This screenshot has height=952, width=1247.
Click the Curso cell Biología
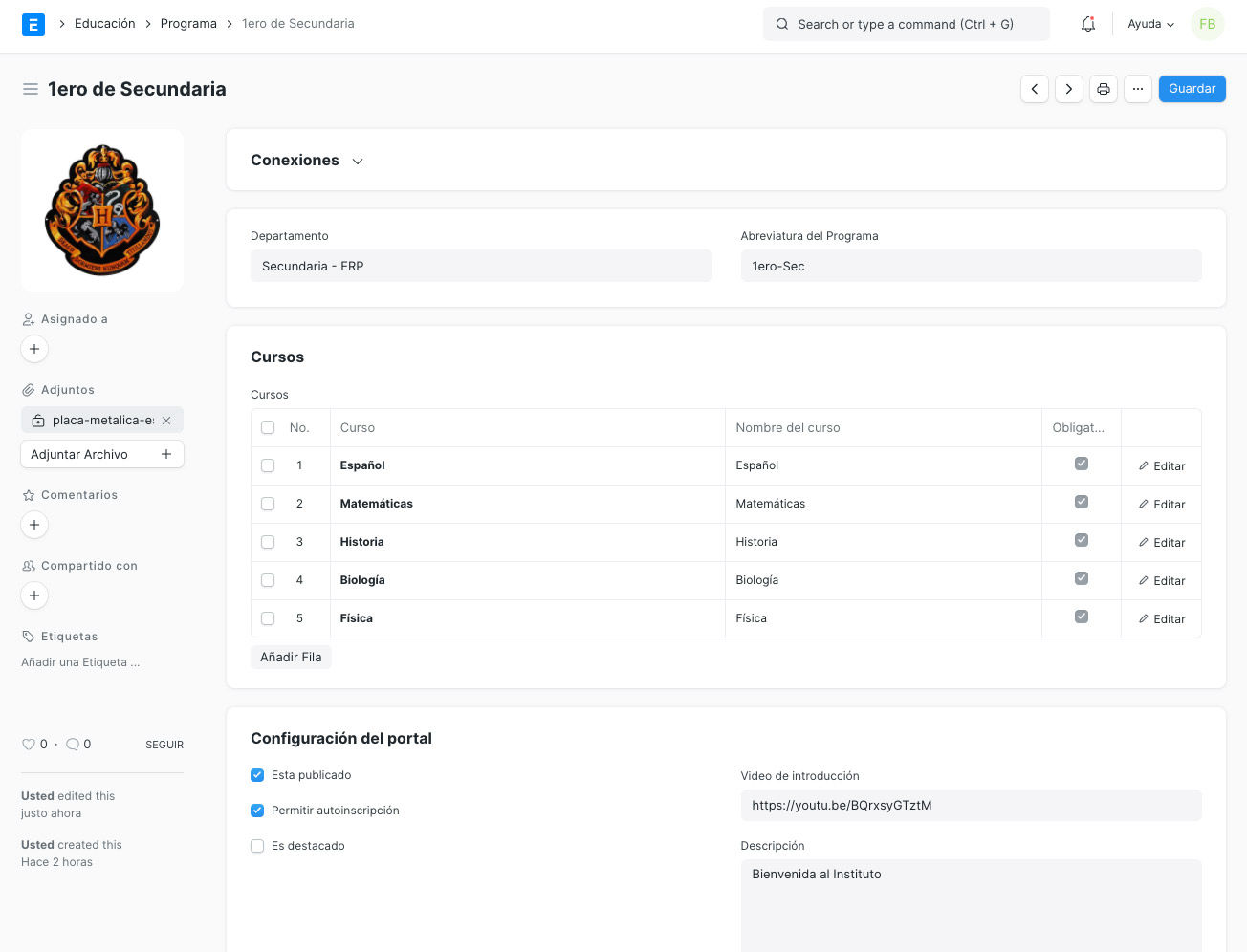pos(527,580)
